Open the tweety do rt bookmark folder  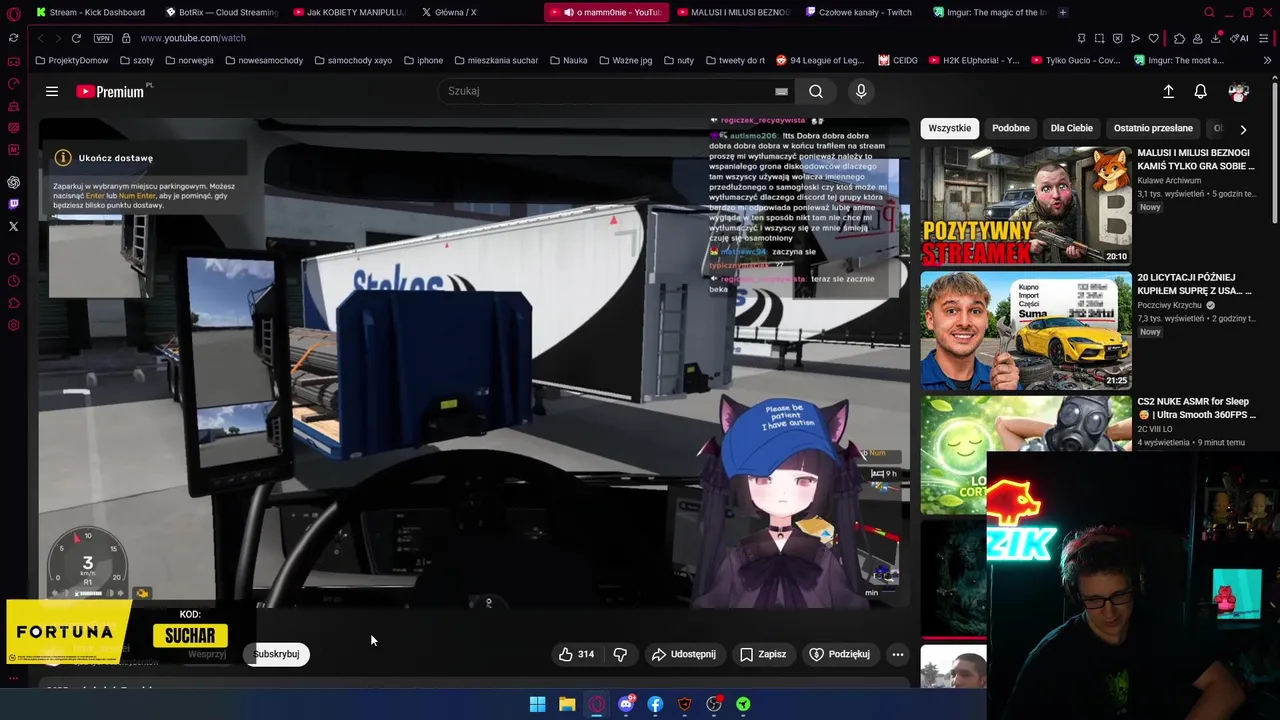735,60
